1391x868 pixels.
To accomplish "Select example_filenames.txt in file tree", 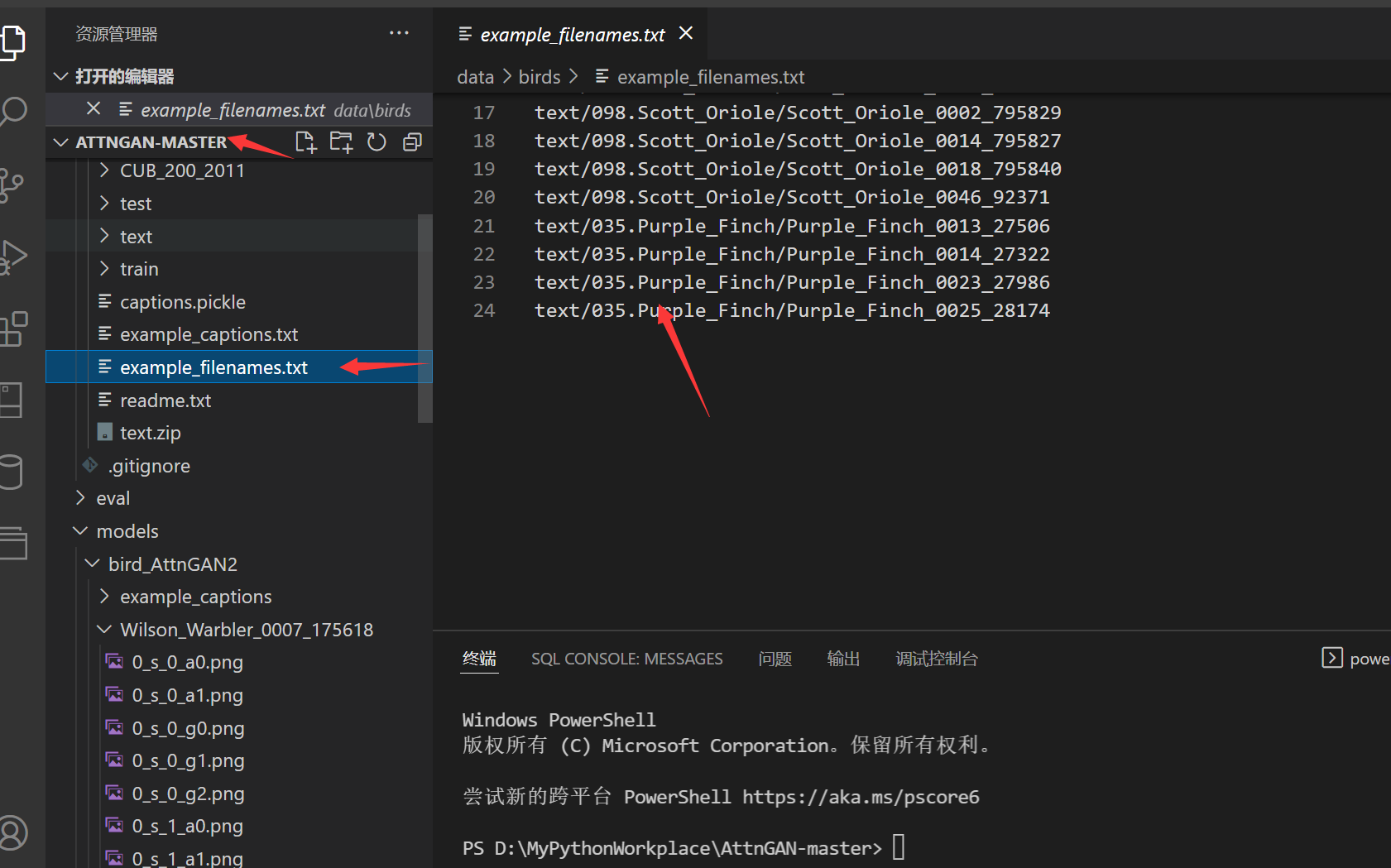I will [238, 367].
